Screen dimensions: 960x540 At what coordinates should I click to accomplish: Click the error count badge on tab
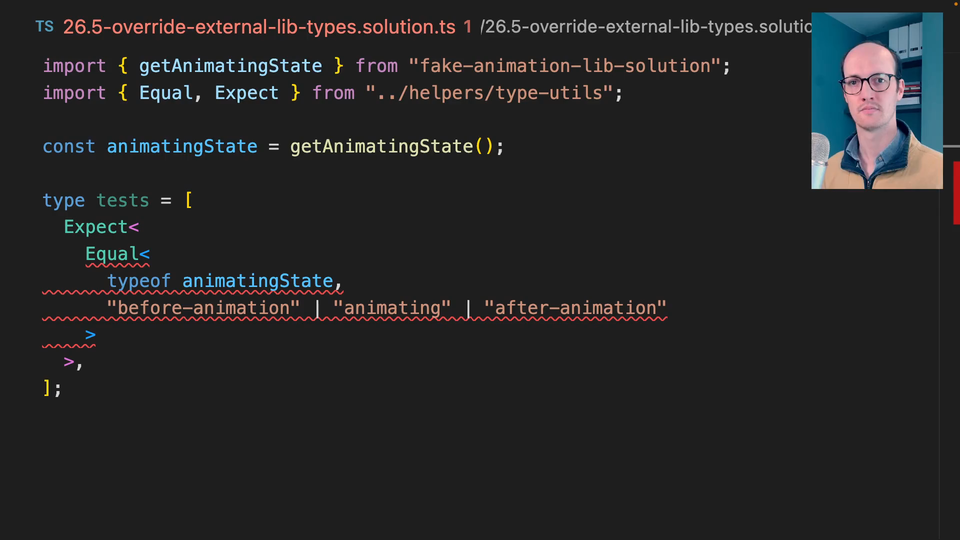click(467, 27)
